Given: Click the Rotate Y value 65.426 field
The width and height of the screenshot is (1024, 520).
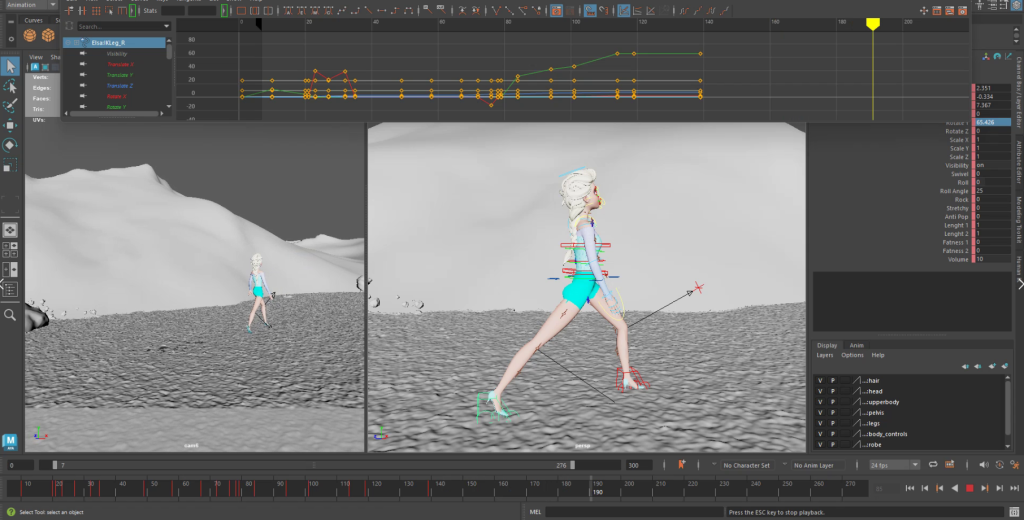Looking at the screenshot, I should (x=993, y=122).
